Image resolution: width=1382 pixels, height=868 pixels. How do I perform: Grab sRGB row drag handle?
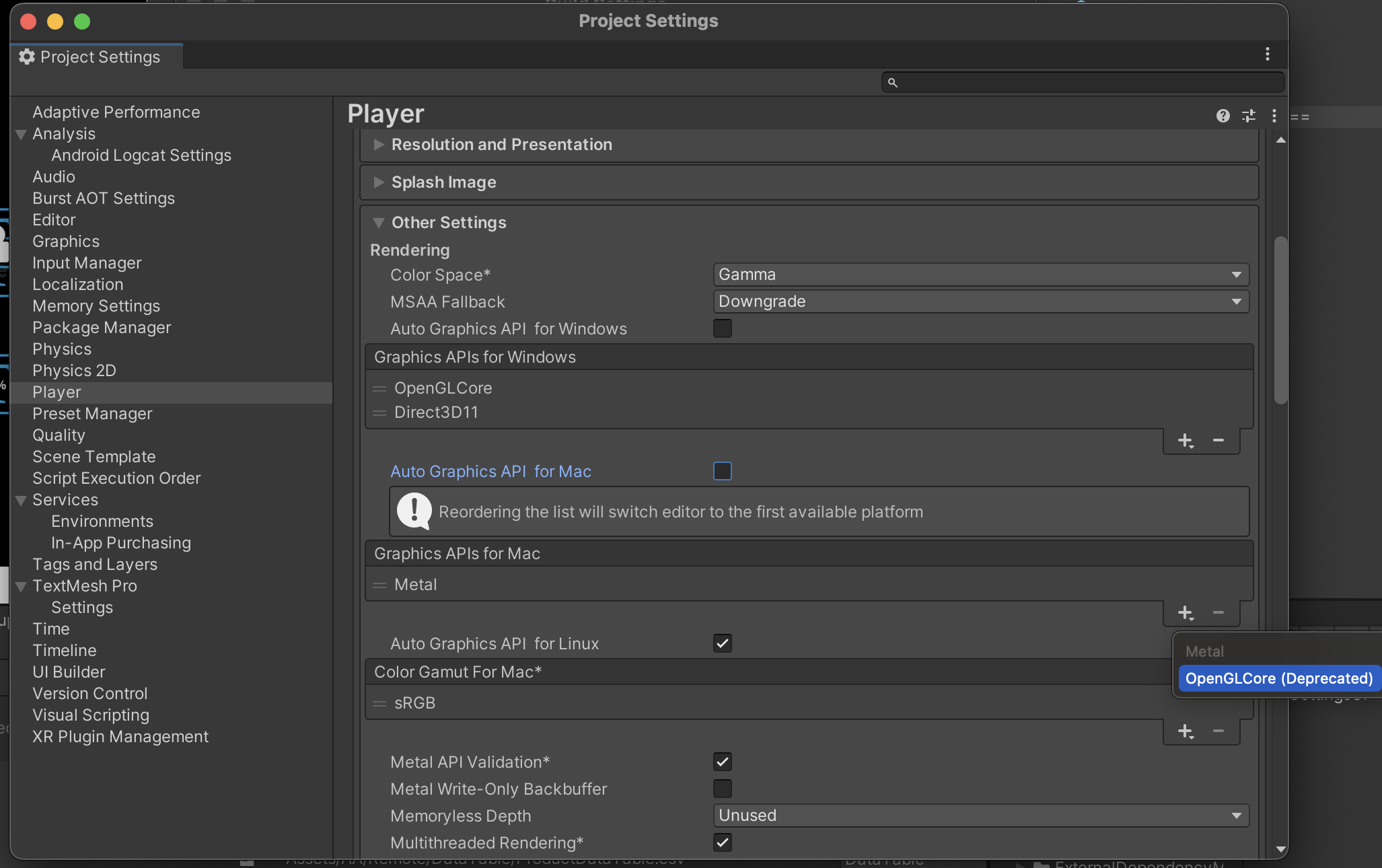pyautogui.click(x=379, y=704)
